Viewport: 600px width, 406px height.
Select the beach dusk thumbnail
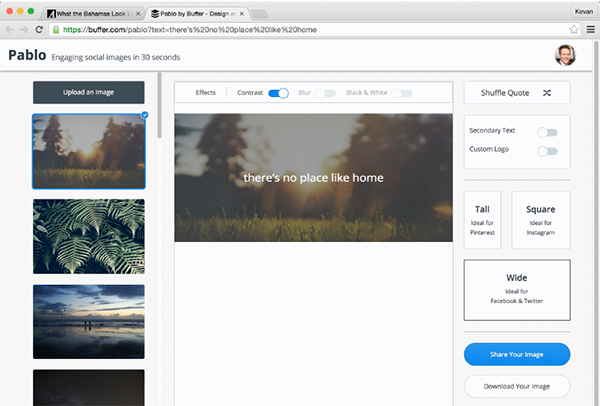click(x=89, y=321)
